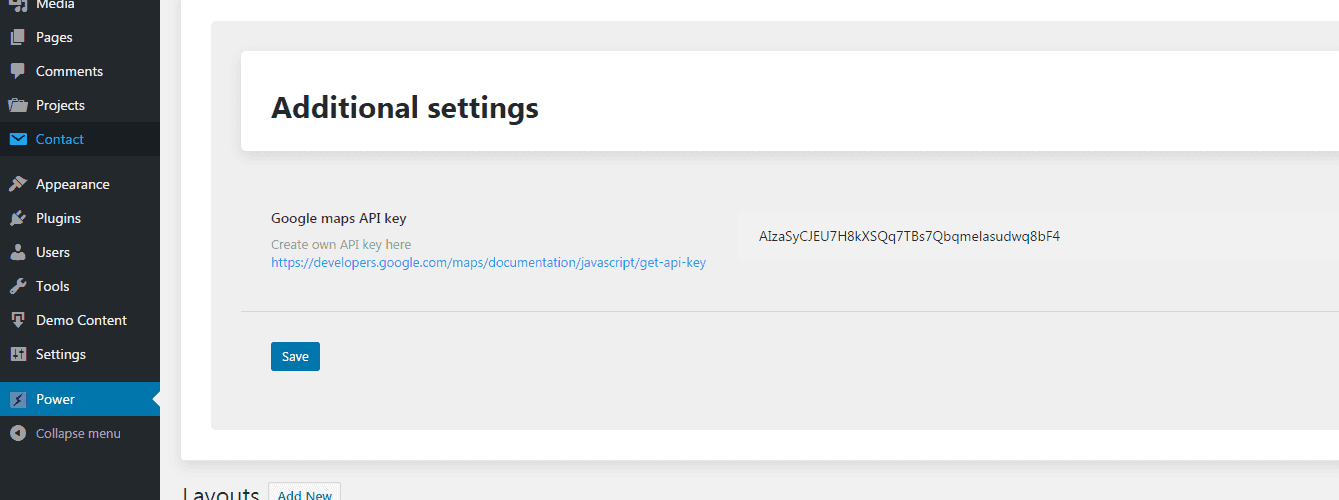Viewport: 1339px width, 500px height.
Task: Click the Power lightning bolt icon
Action: 17,400
